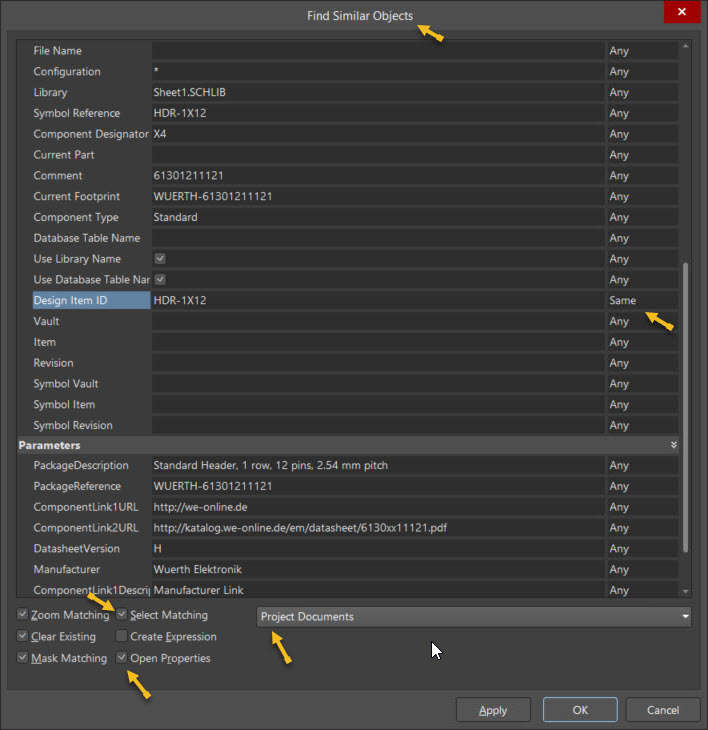
Task: Click the scrollbar up arrow
Action: coord(685,46)
